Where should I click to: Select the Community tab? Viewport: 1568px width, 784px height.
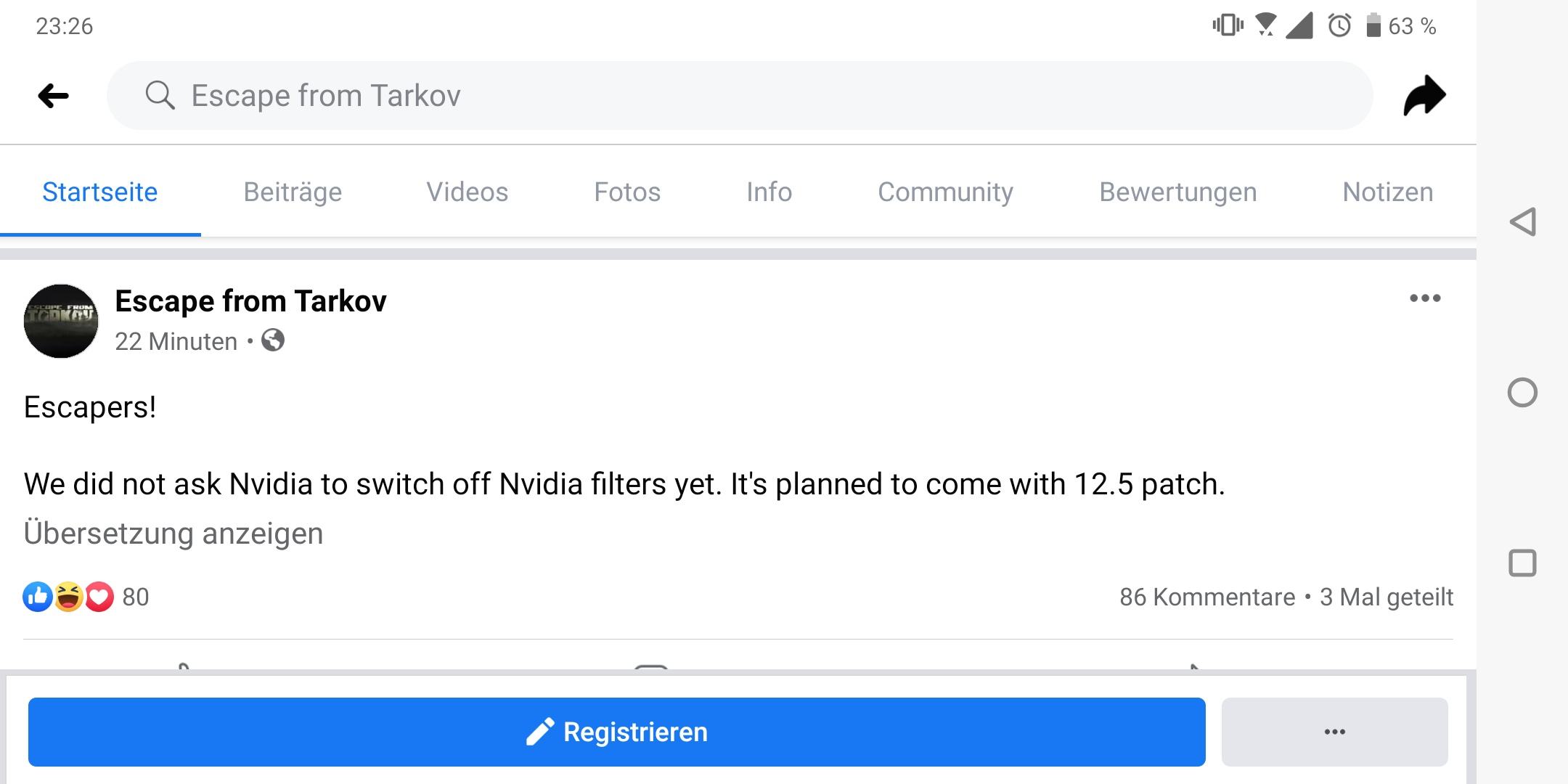(x=945, y=192)
